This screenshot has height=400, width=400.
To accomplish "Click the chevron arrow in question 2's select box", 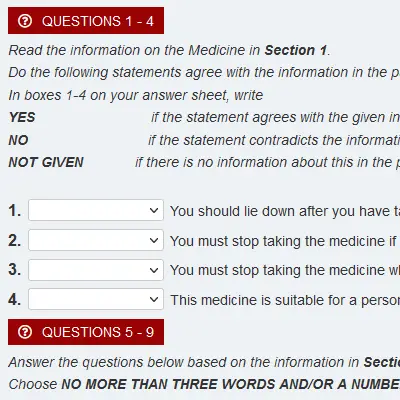I will pyautogui.click(x=154, y=240).
